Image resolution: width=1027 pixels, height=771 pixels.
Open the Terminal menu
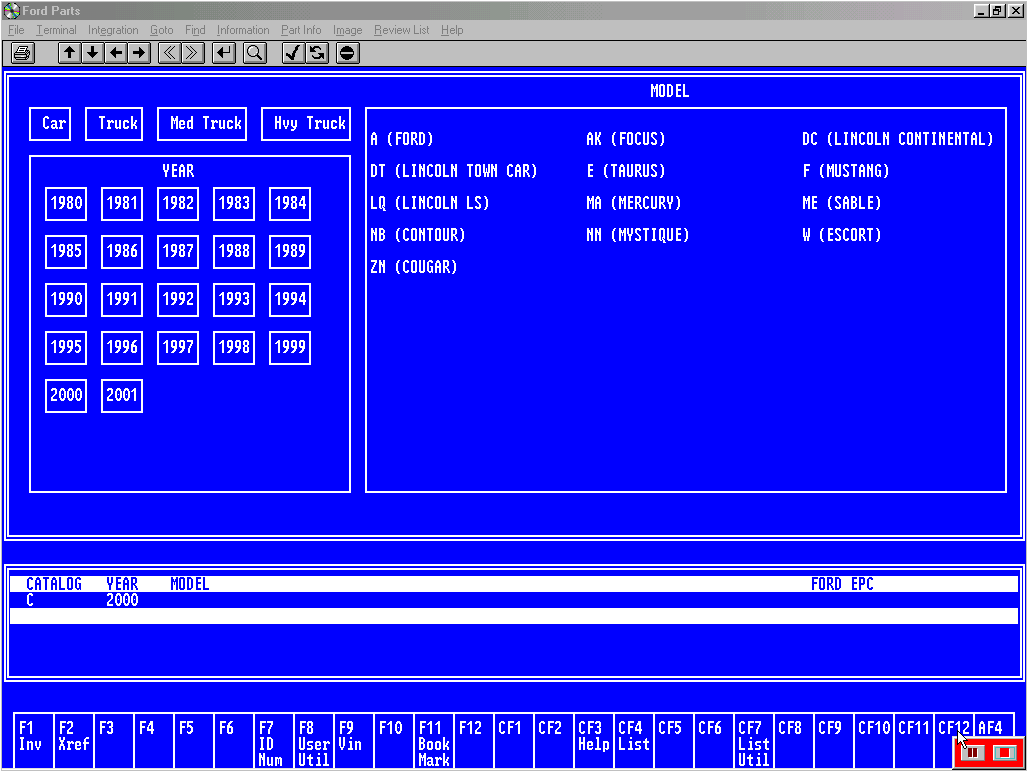[x=56, y=30]
